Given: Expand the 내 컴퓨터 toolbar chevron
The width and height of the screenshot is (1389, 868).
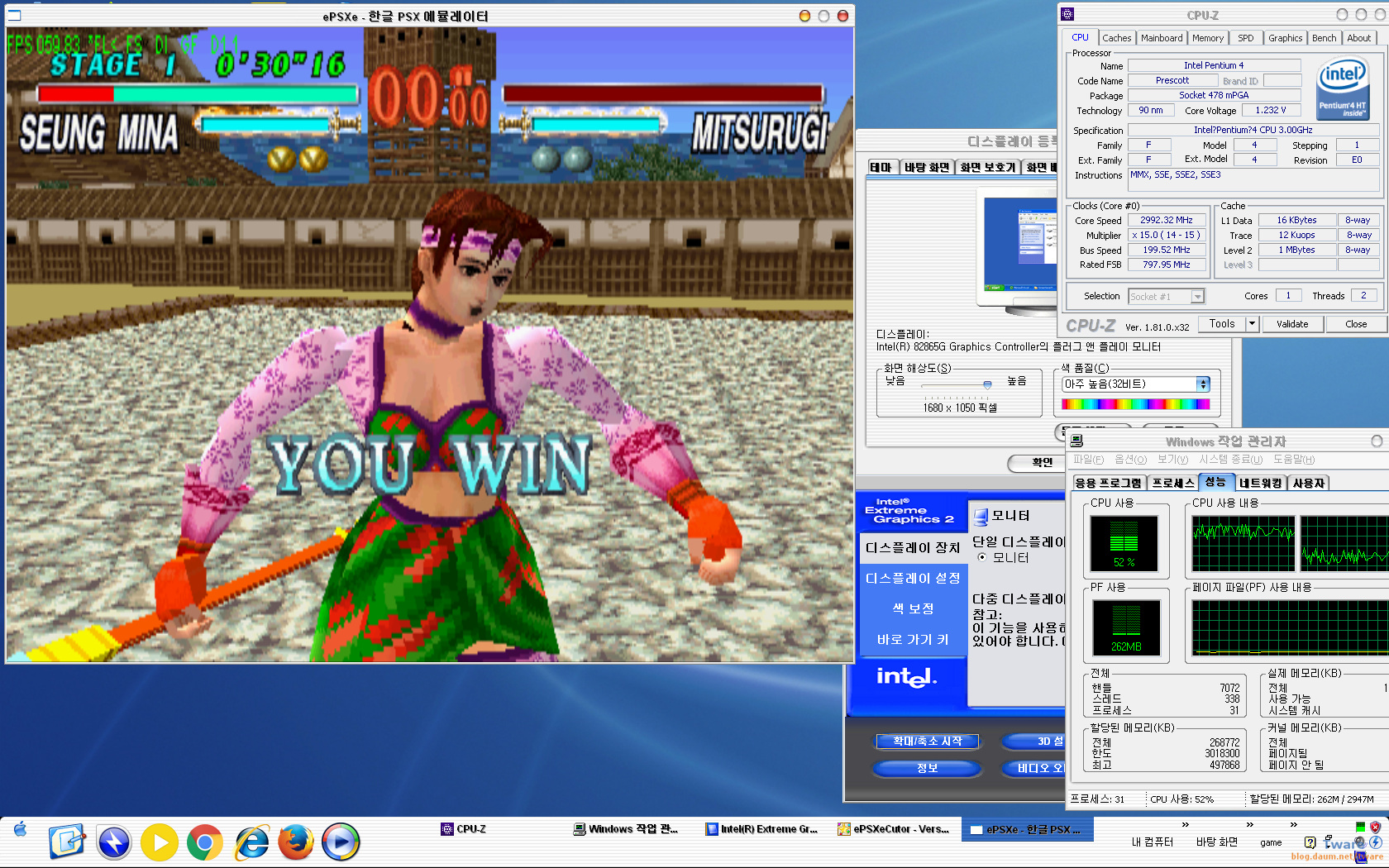Looking at the screenshot, I should click(x=1186, y=825).
